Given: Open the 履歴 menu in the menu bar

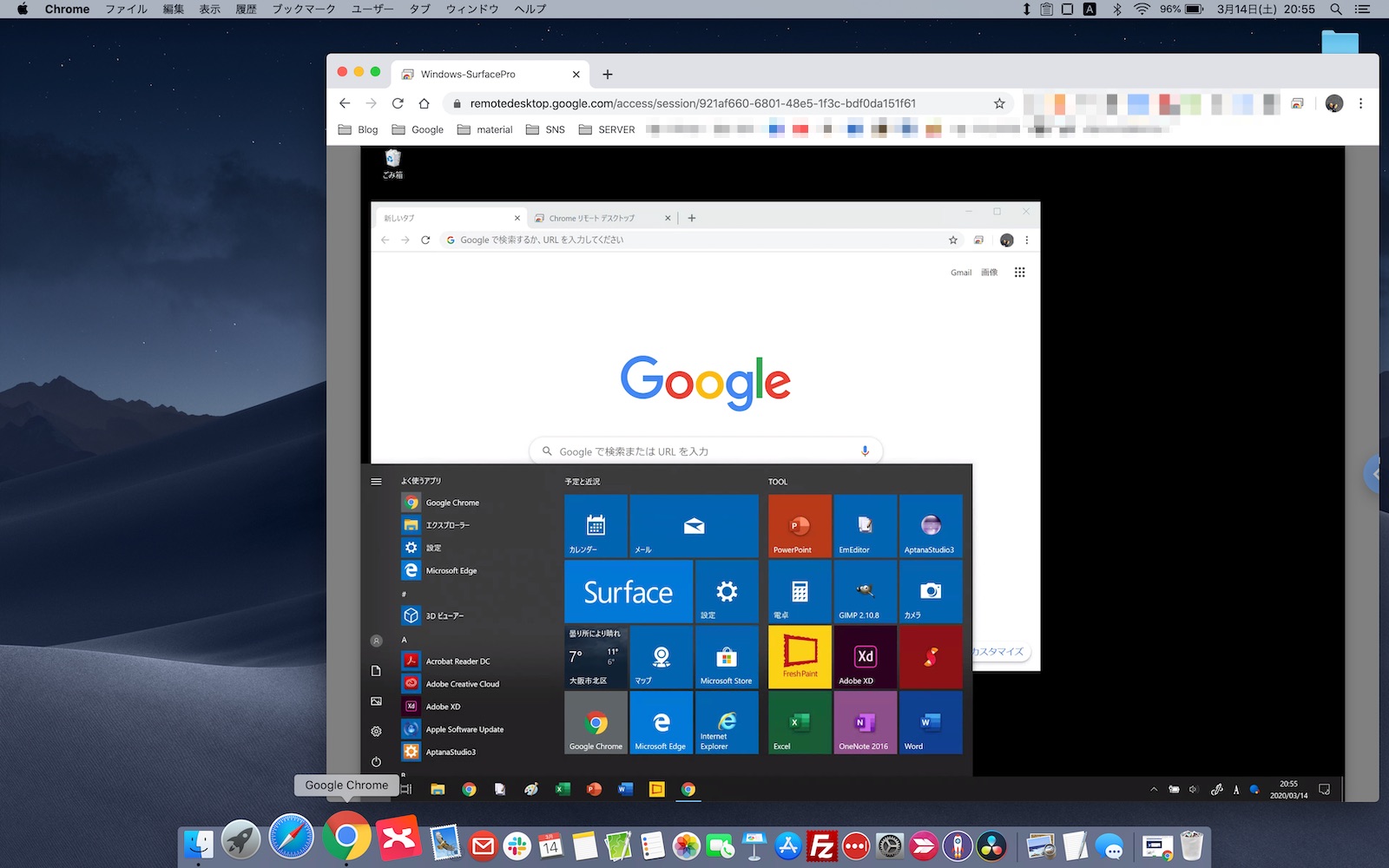Looking at the screenshot, I should coord(247,9).
